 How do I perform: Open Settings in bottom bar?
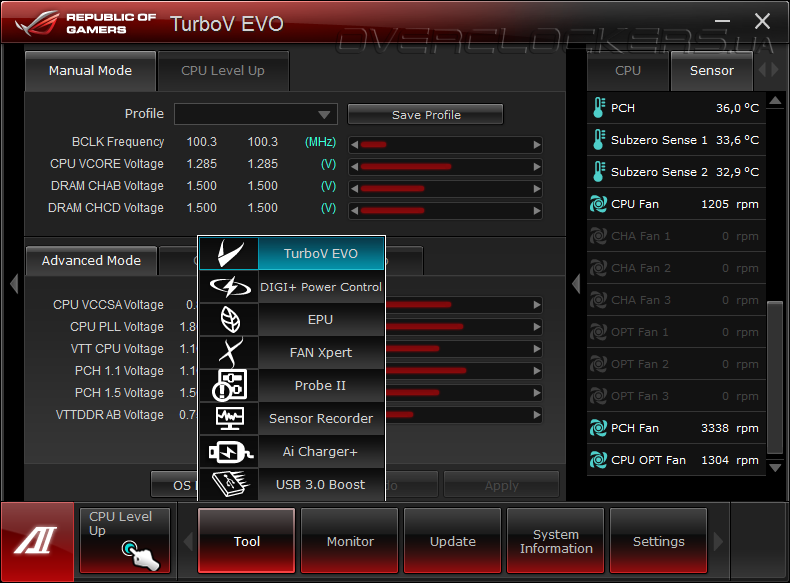click(x=659, y=541)
